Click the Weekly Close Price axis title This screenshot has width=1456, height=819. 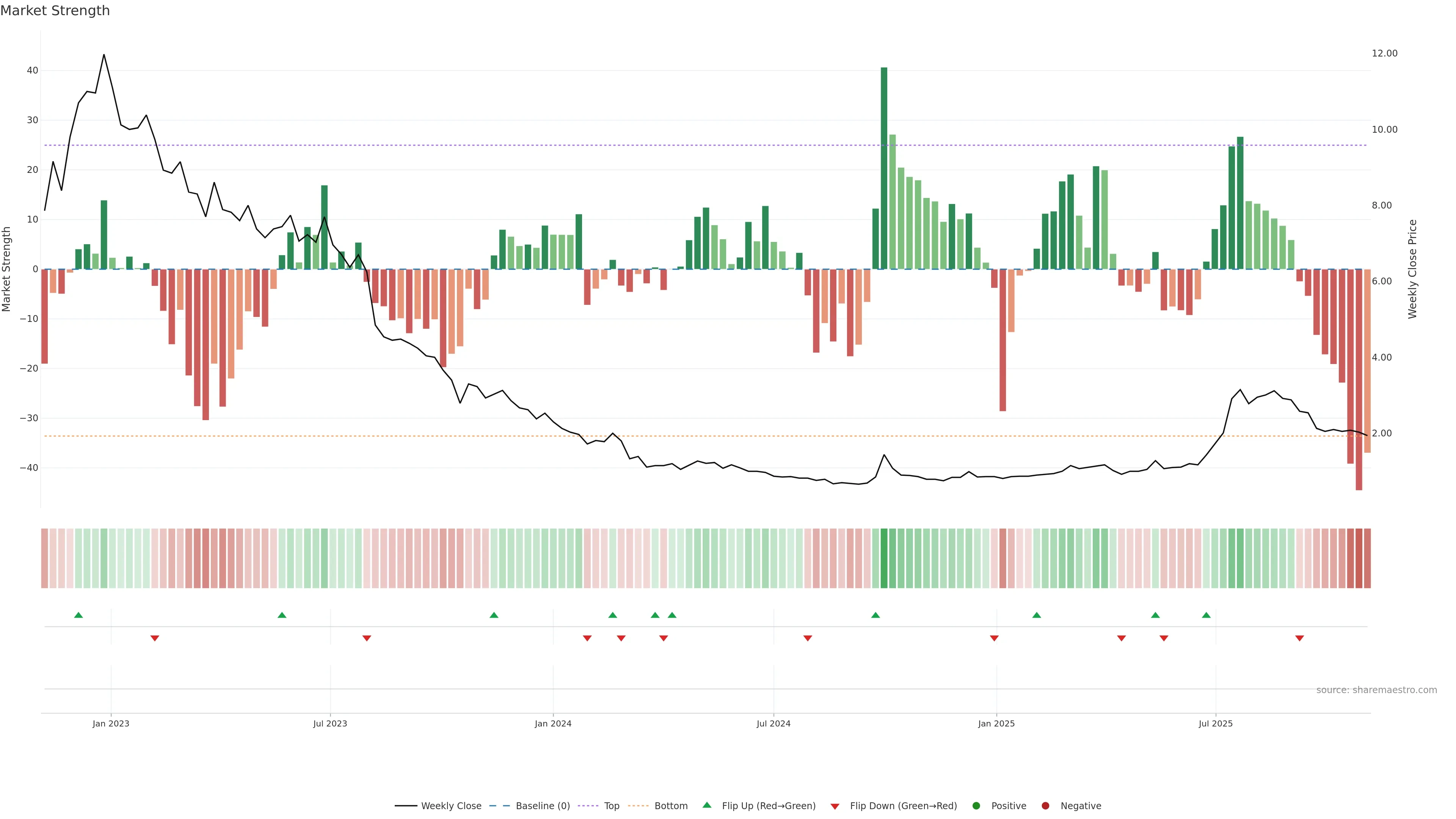point(1412,269)
